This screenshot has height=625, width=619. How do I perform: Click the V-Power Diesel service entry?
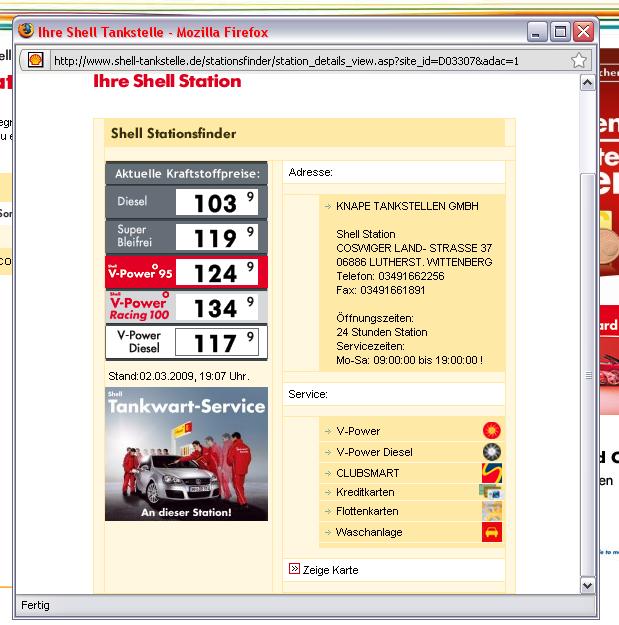point(374,452)
